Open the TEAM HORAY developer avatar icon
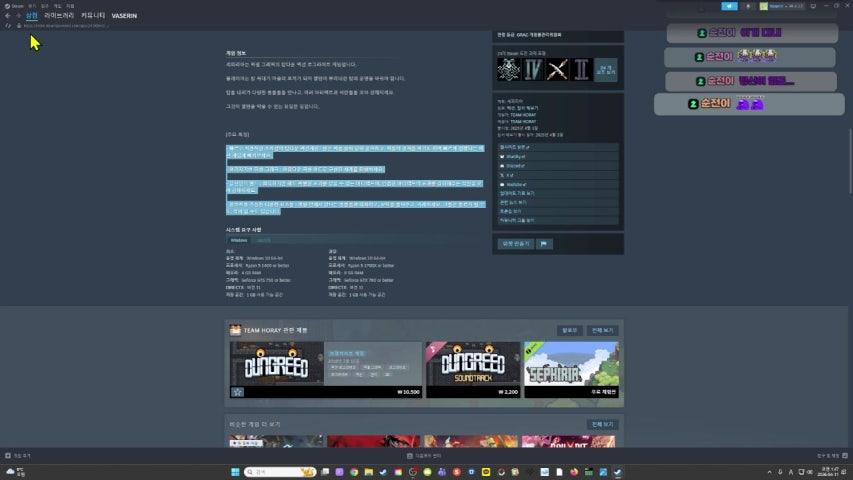Viewport: 853px width, 480px height. coord(235,330)
